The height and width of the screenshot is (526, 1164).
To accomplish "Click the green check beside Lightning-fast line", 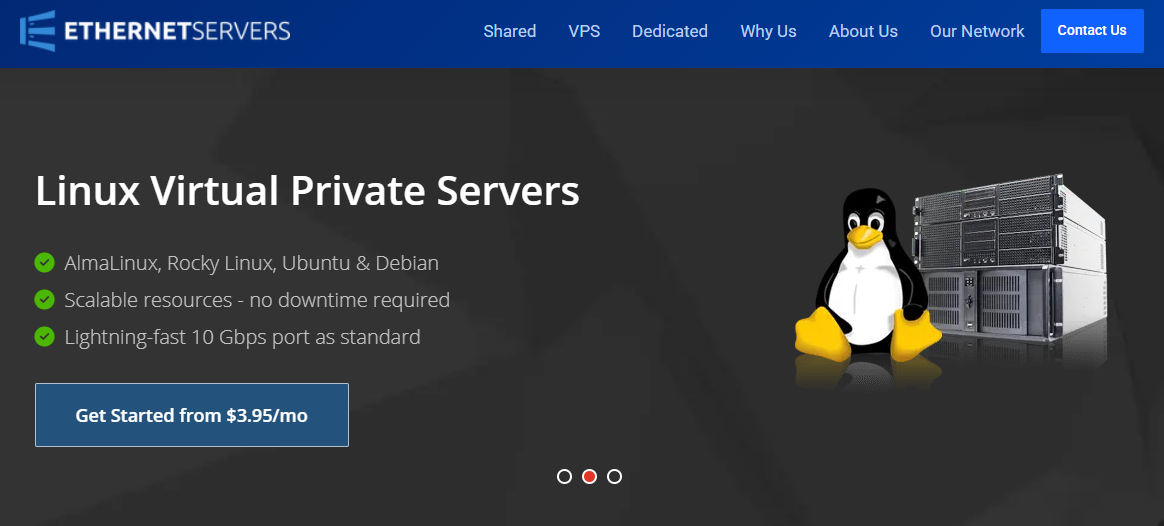I will point(45,337).
